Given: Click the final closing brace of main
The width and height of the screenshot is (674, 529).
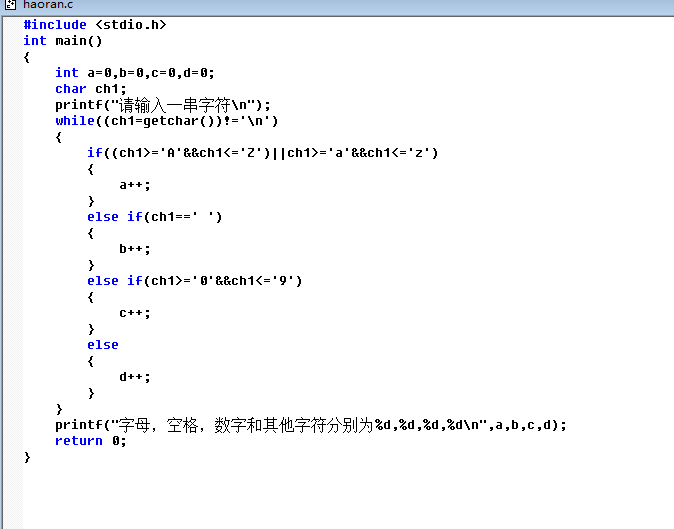Looking at the screenshot, I should [27, 457].
